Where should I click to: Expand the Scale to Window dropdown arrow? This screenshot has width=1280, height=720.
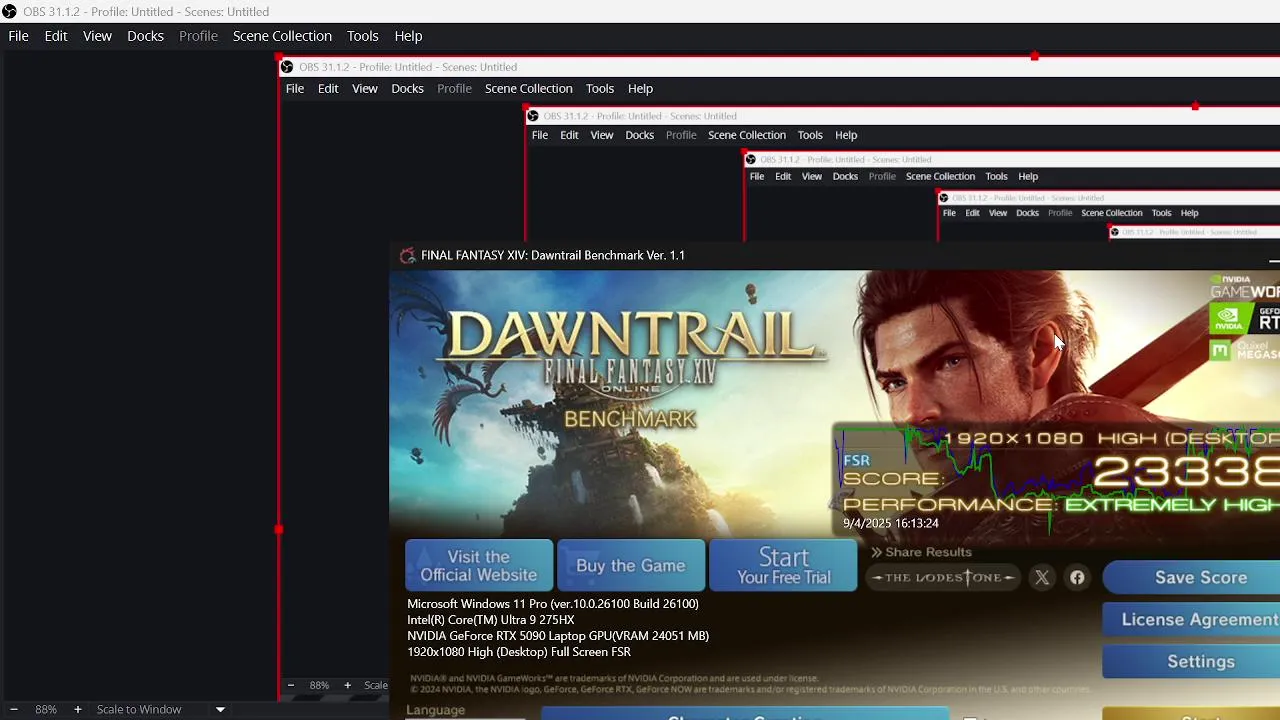click(x=220, y=710)
